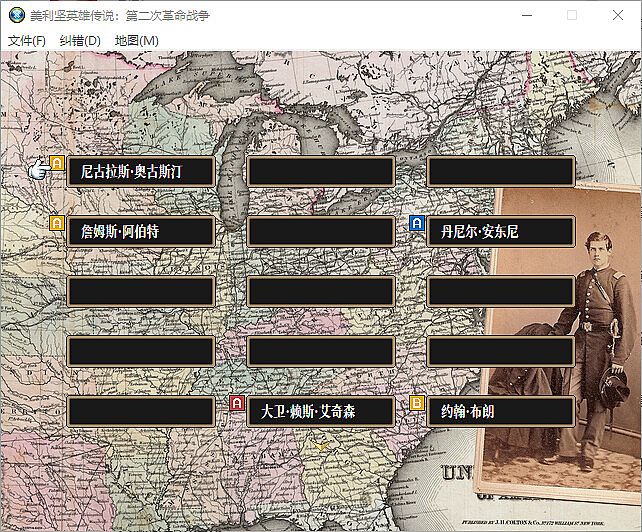Viewport: 642px width, 532px height.
Task: Click red A badge beside 大卫·赖斯·艾奇森
Action: pyautogui.click(x=237, y=403)
